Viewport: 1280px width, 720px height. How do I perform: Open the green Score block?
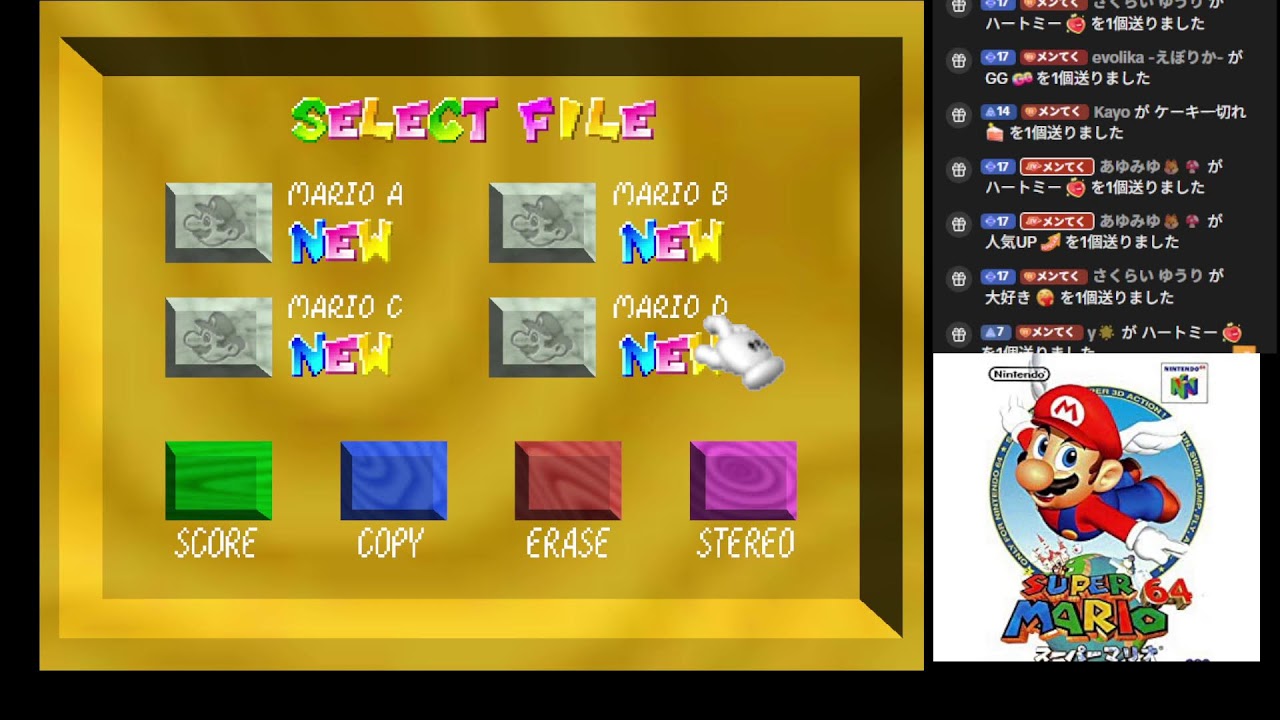(x=218, y=480)
